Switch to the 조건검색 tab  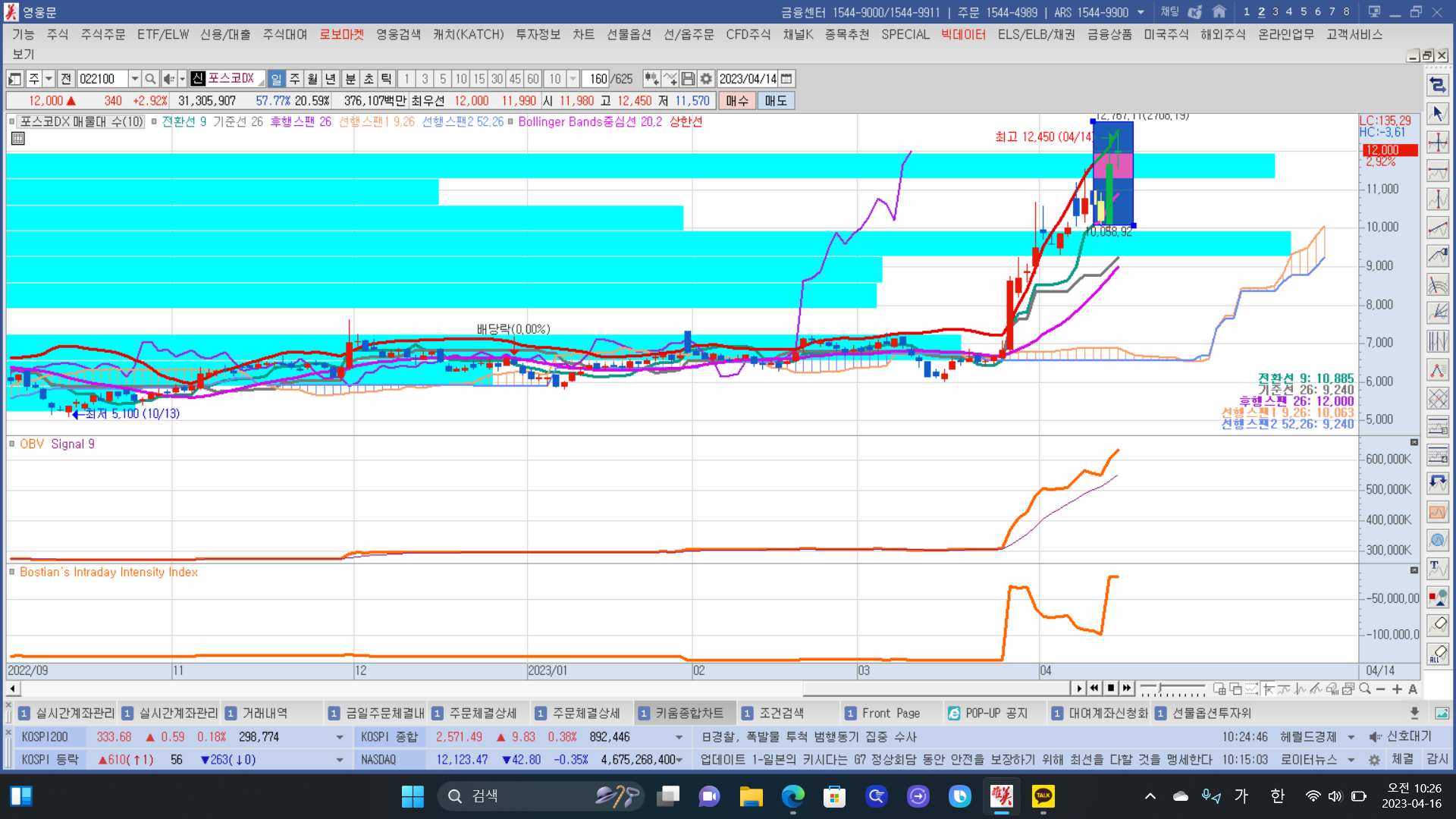[x=781, y=713]
